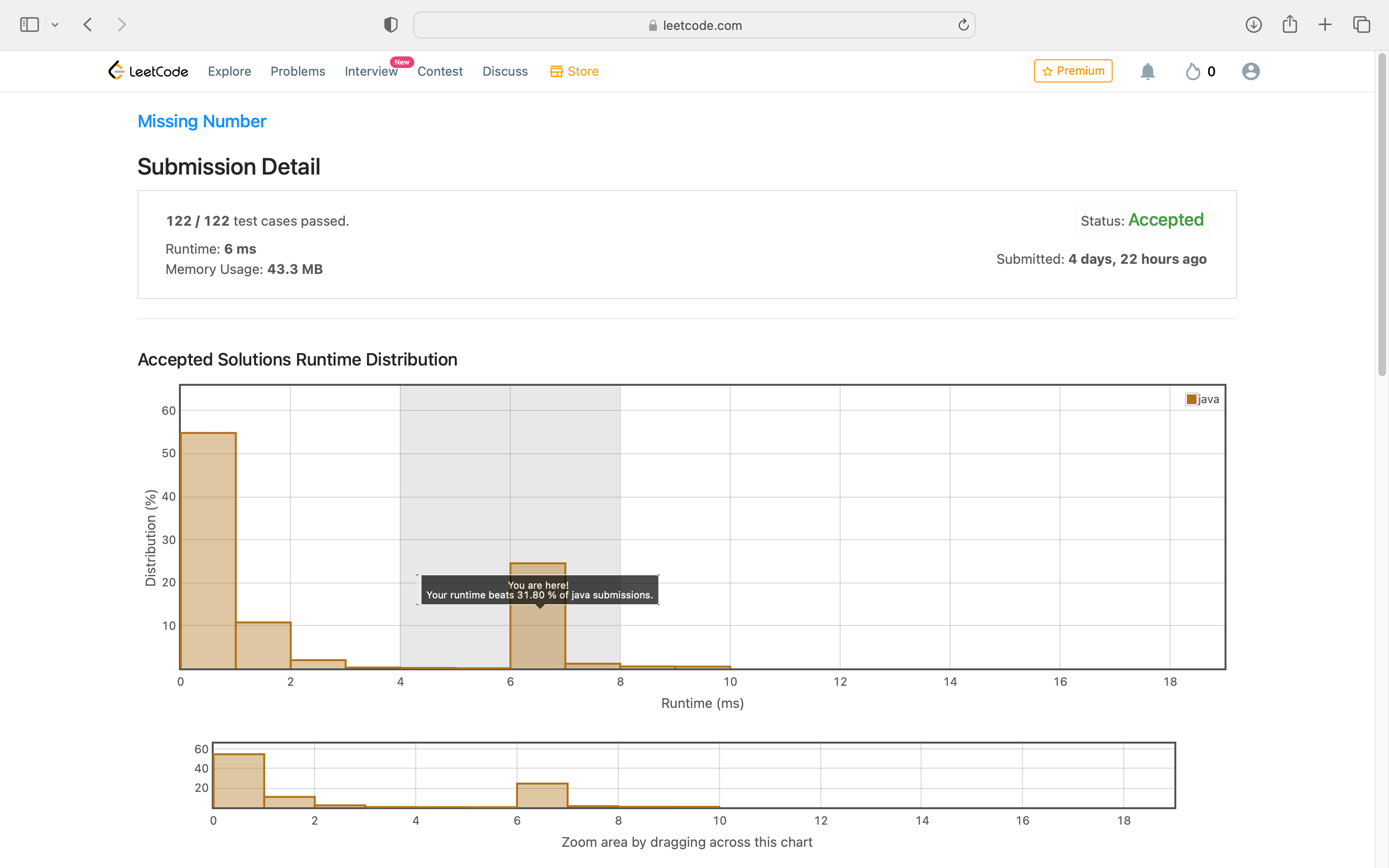This screenshot has width=1389, height=868.
Task: Click the LeetCode logo
Action: [x=148, y=71]
